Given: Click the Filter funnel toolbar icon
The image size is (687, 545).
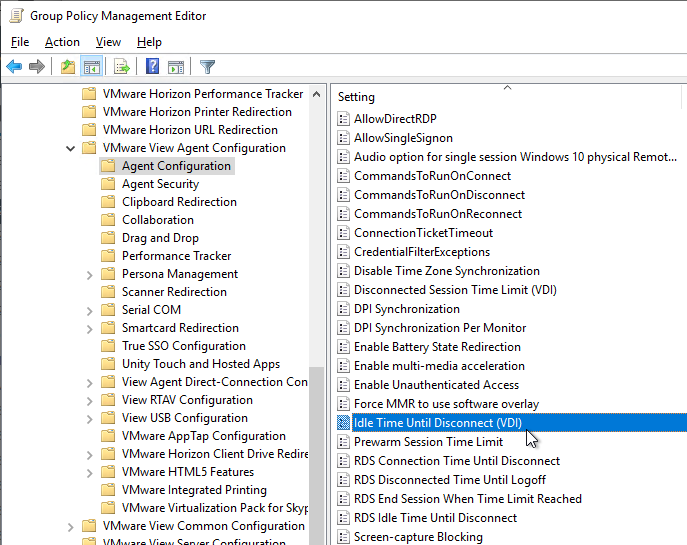Looking at the screenshot, I should tap(207, 67).
